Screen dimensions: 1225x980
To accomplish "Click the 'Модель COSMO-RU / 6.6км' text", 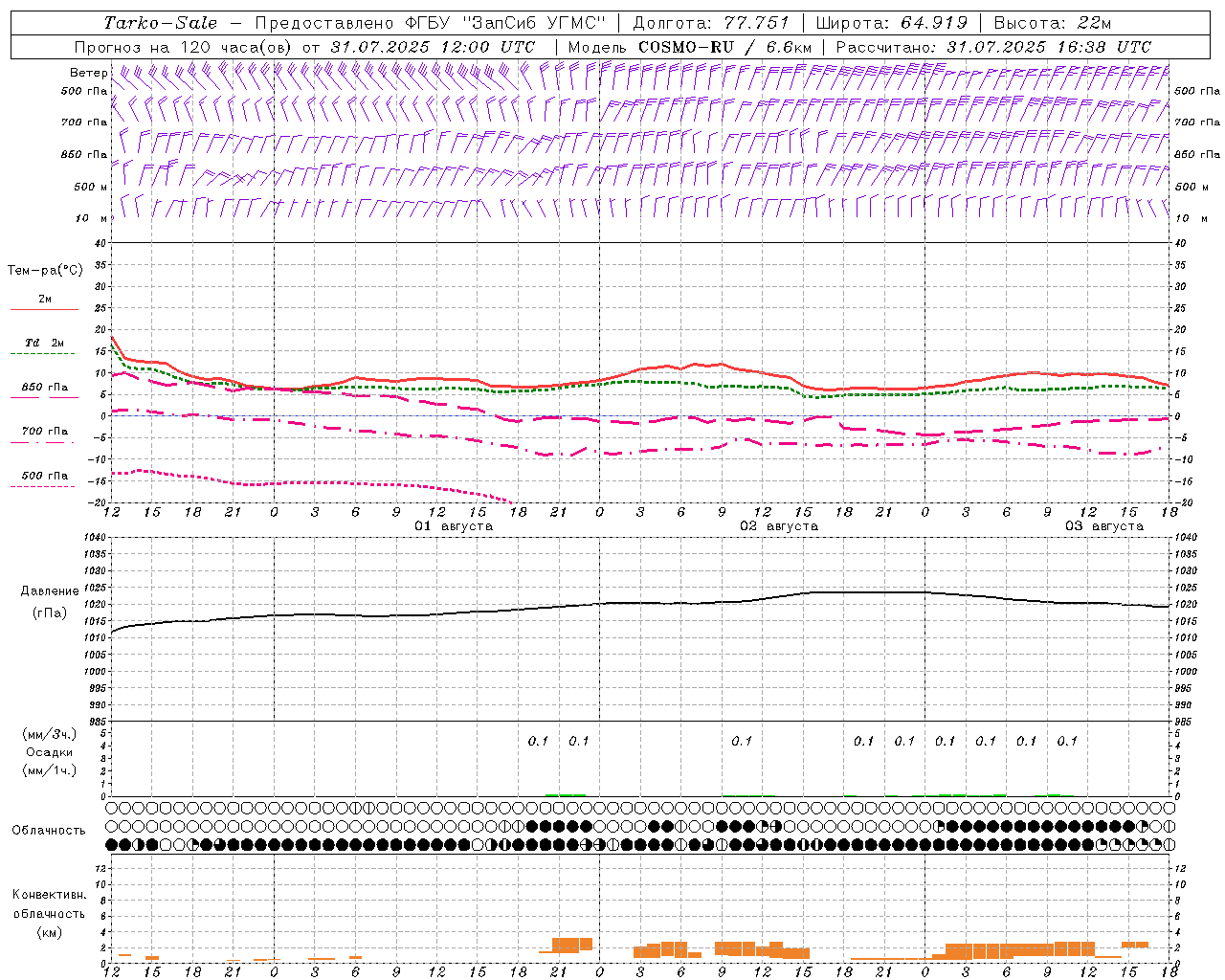I will click(689, 47).
